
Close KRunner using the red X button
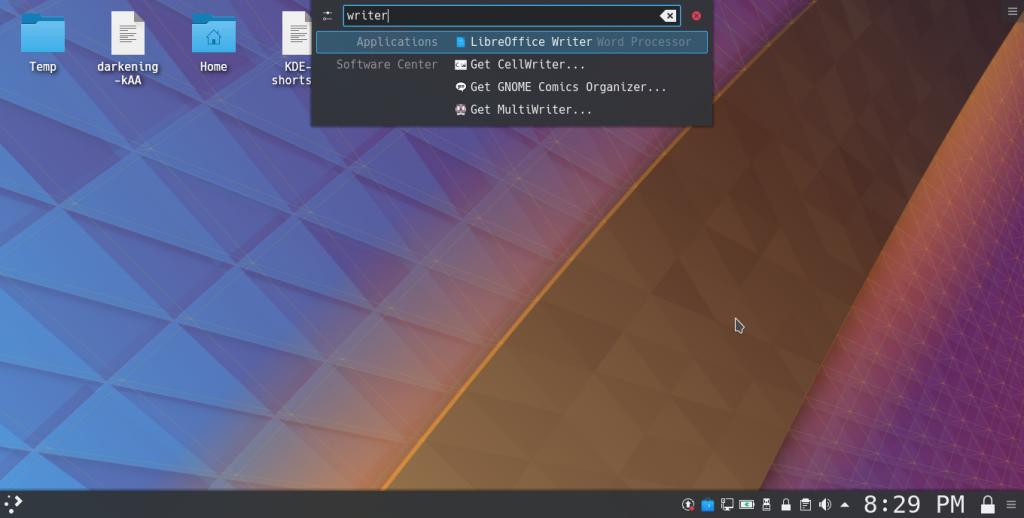coord(696,16)
